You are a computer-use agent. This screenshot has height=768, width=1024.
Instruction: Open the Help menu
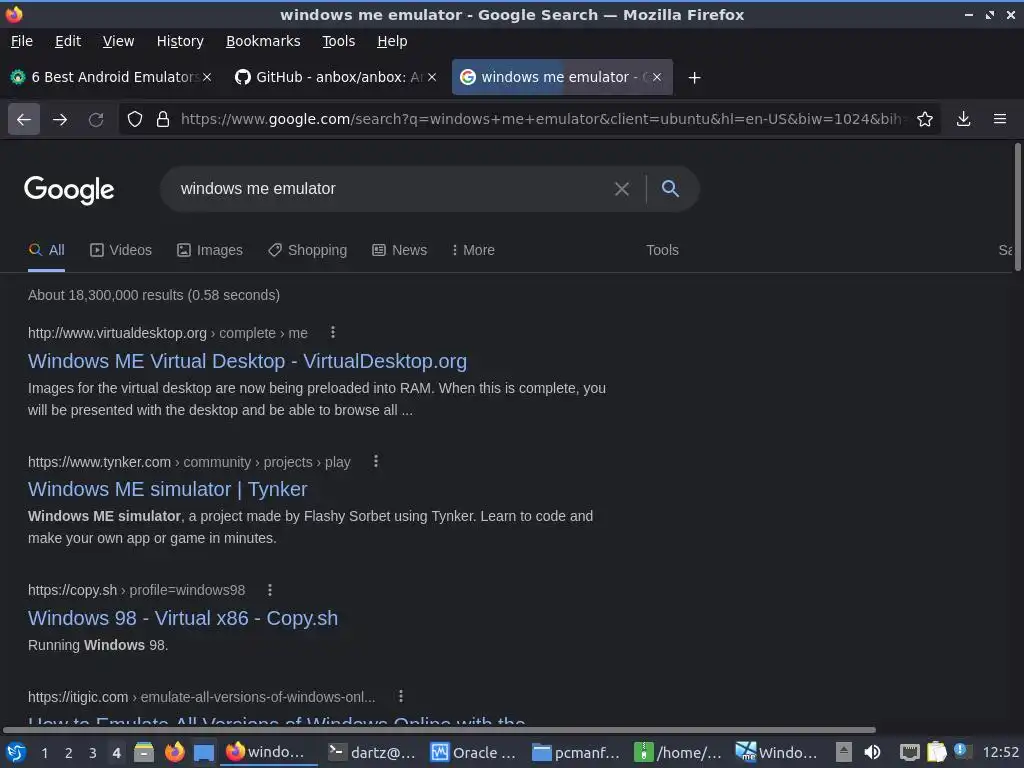point(392,41)
